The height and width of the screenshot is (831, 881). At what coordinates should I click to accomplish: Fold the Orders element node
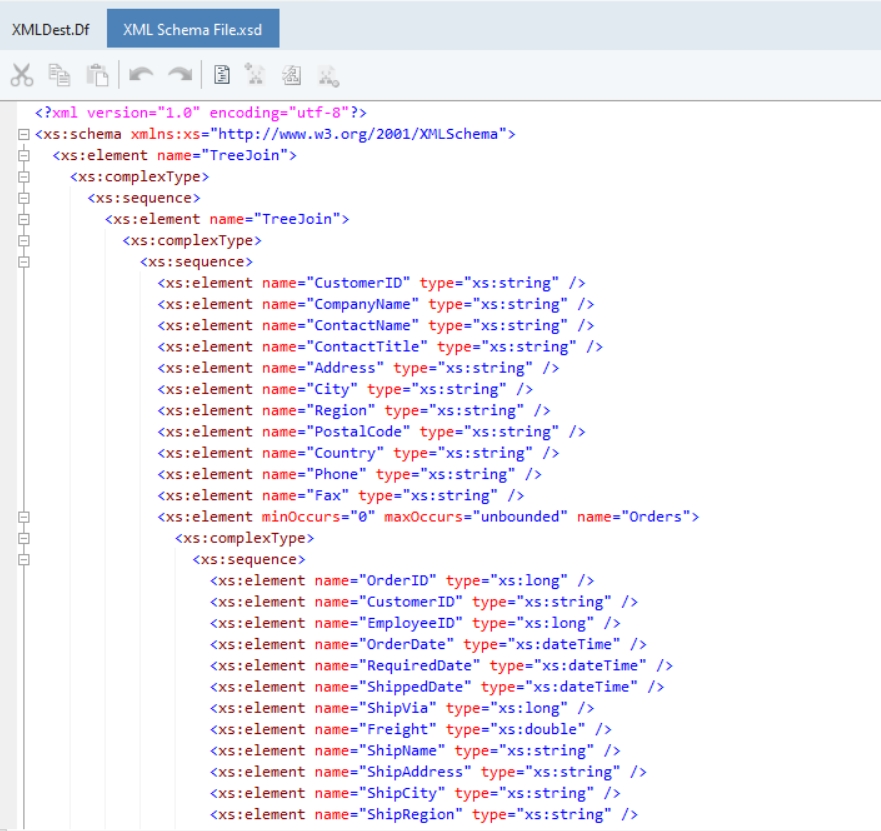(x=23, y=517)
